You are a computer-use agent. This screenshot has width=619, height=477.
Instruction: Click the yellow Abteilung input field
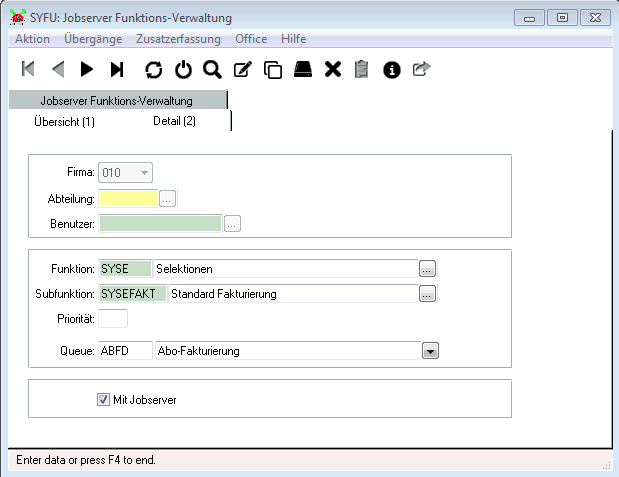(x=128, y=198)
